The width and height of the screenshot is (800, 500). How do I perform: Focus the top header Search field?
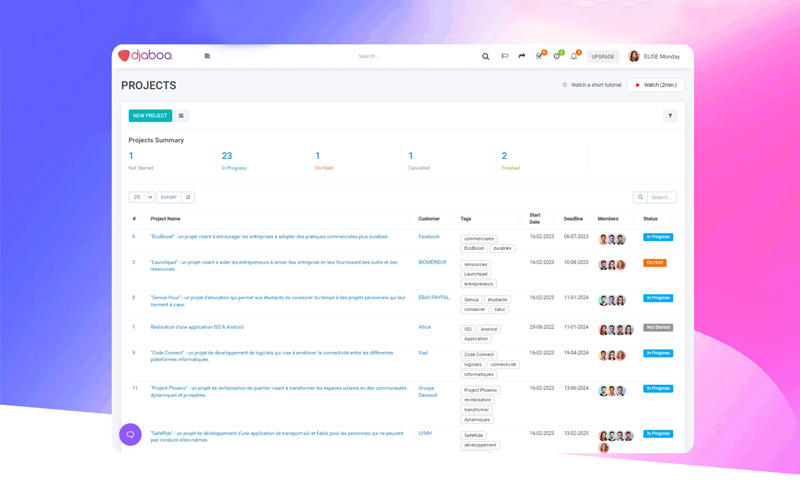(x=368, y=56)
